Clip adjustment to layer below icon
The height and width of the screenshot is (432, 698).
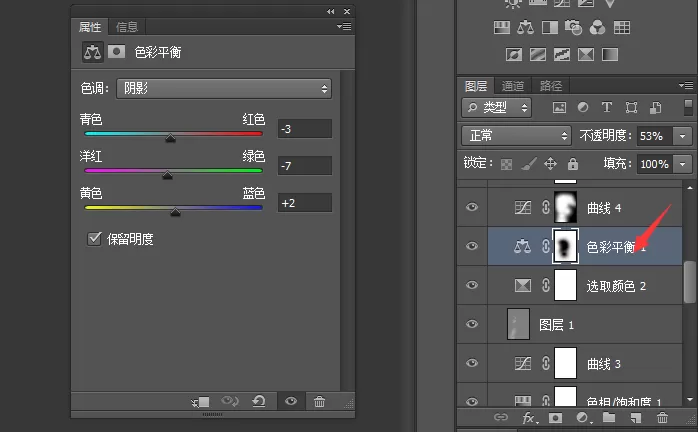pyautogui.click(x=201, y=402)
